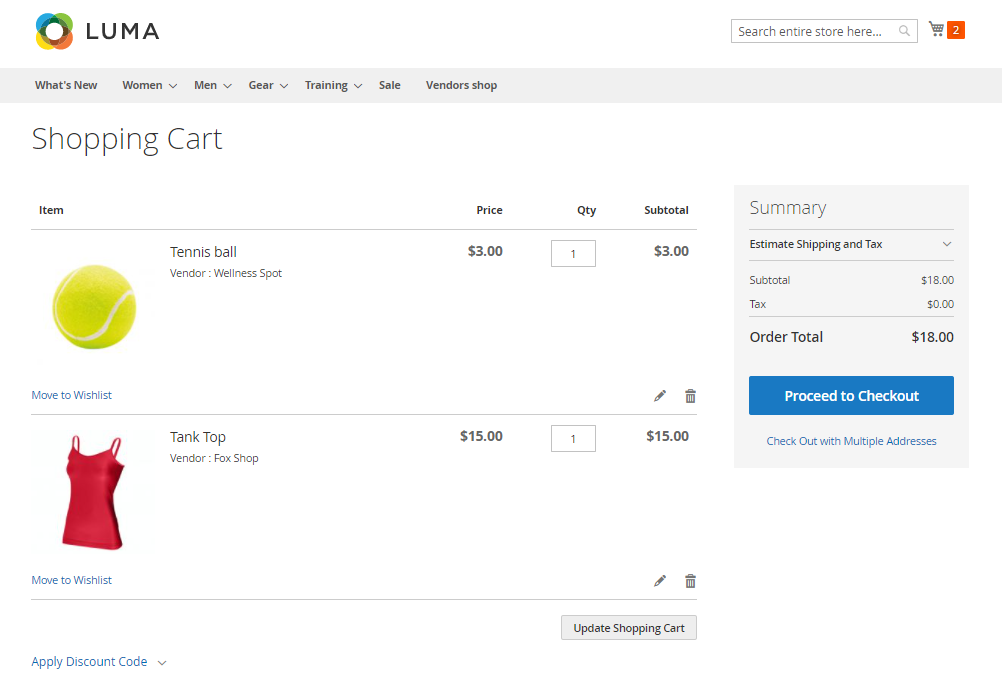
Task: Move Tennis ball to Wishlist
Action: pos(72,395)
